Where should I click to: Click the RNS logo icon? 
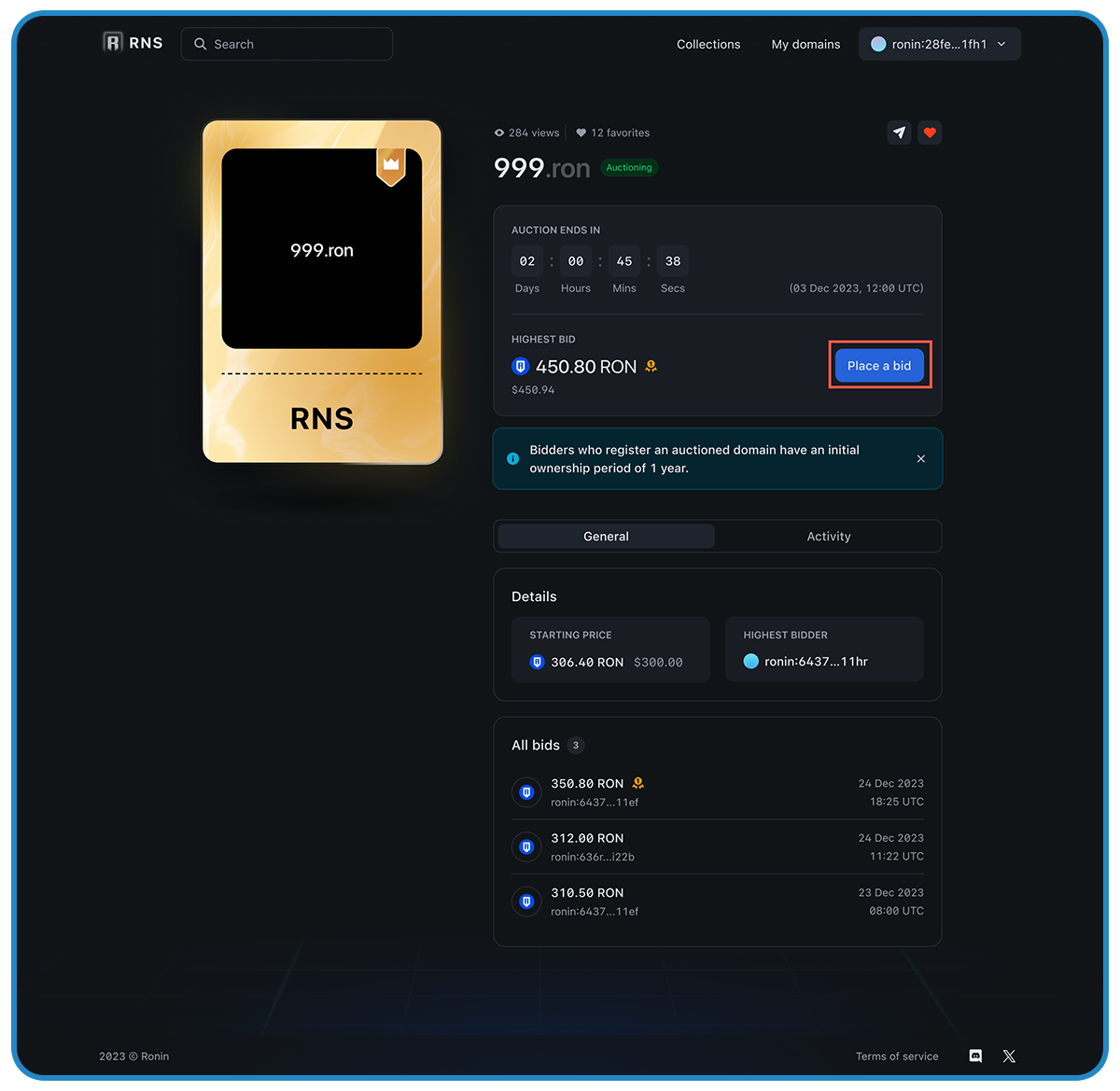coord(113,43)
